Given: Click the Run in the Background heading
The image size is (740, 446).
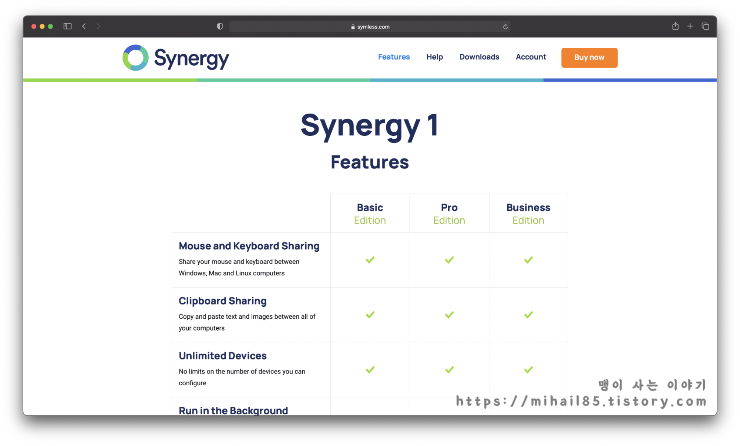Looking at the screenshot, I should (x=233, y=410).
